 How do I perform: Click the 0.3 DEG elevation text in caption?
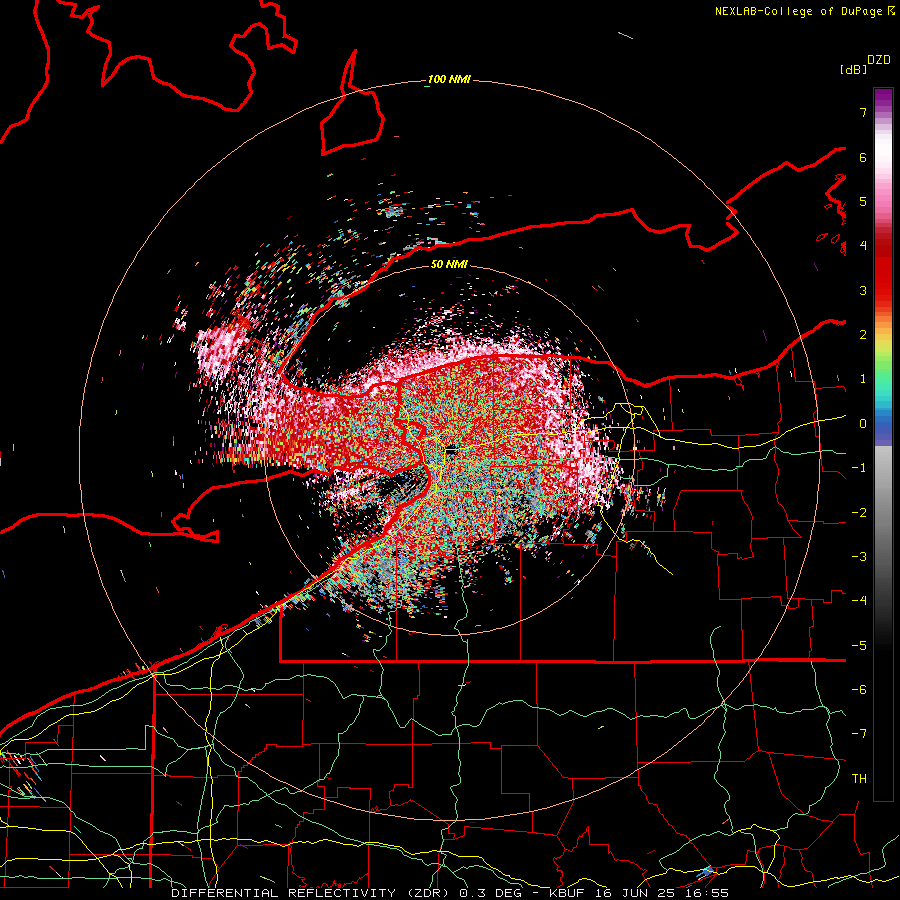491,893
